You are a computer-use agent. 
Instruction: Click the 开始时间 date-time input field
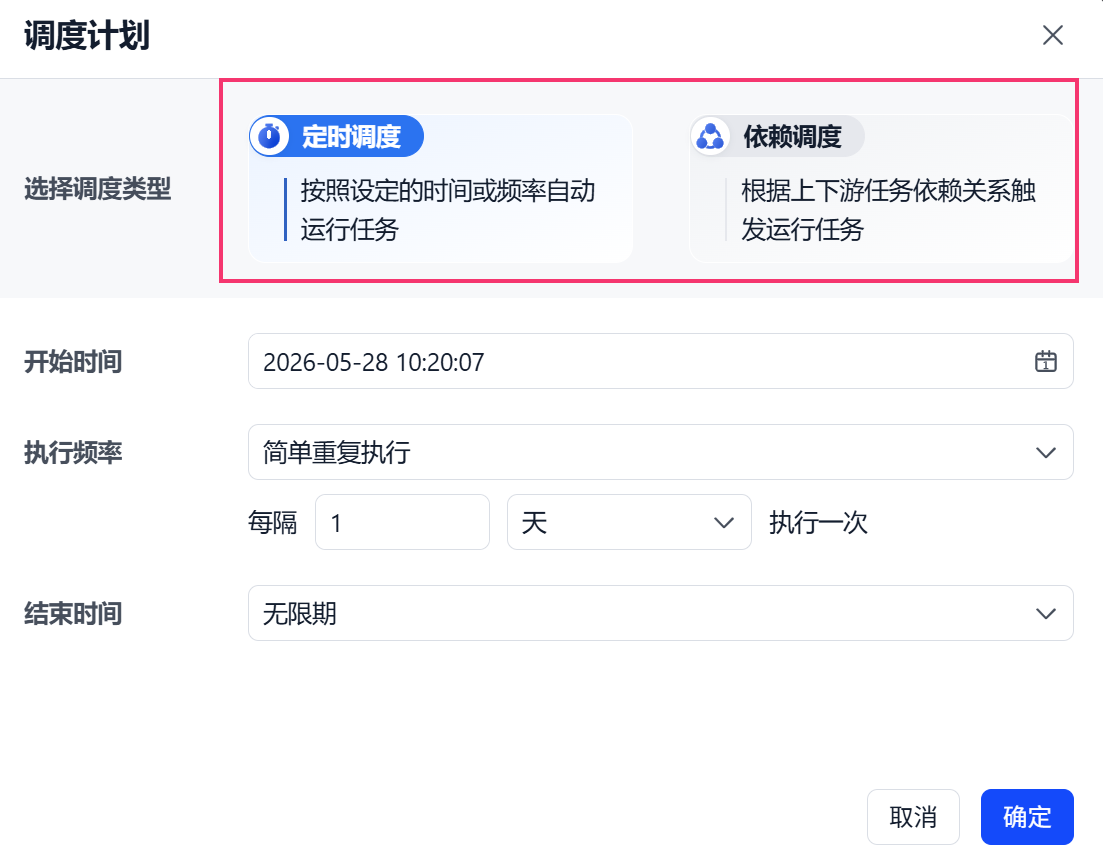pos(661,361)
